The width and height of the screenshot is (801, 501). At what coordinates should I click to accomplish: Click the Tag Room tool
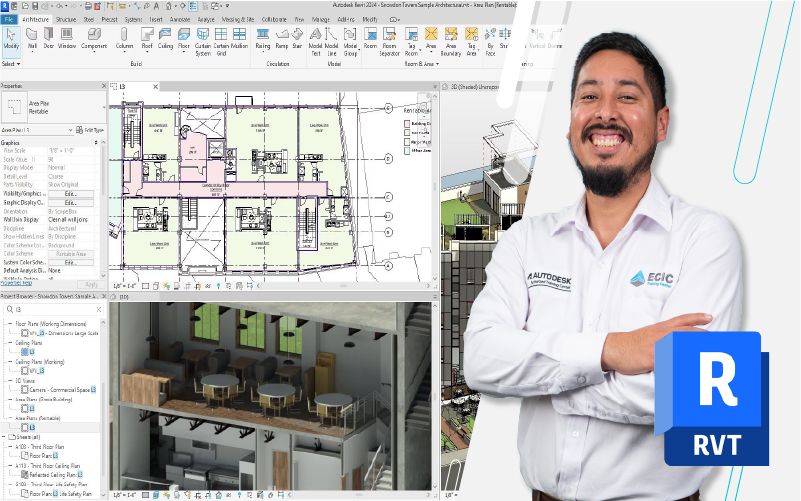pos(411,42)
